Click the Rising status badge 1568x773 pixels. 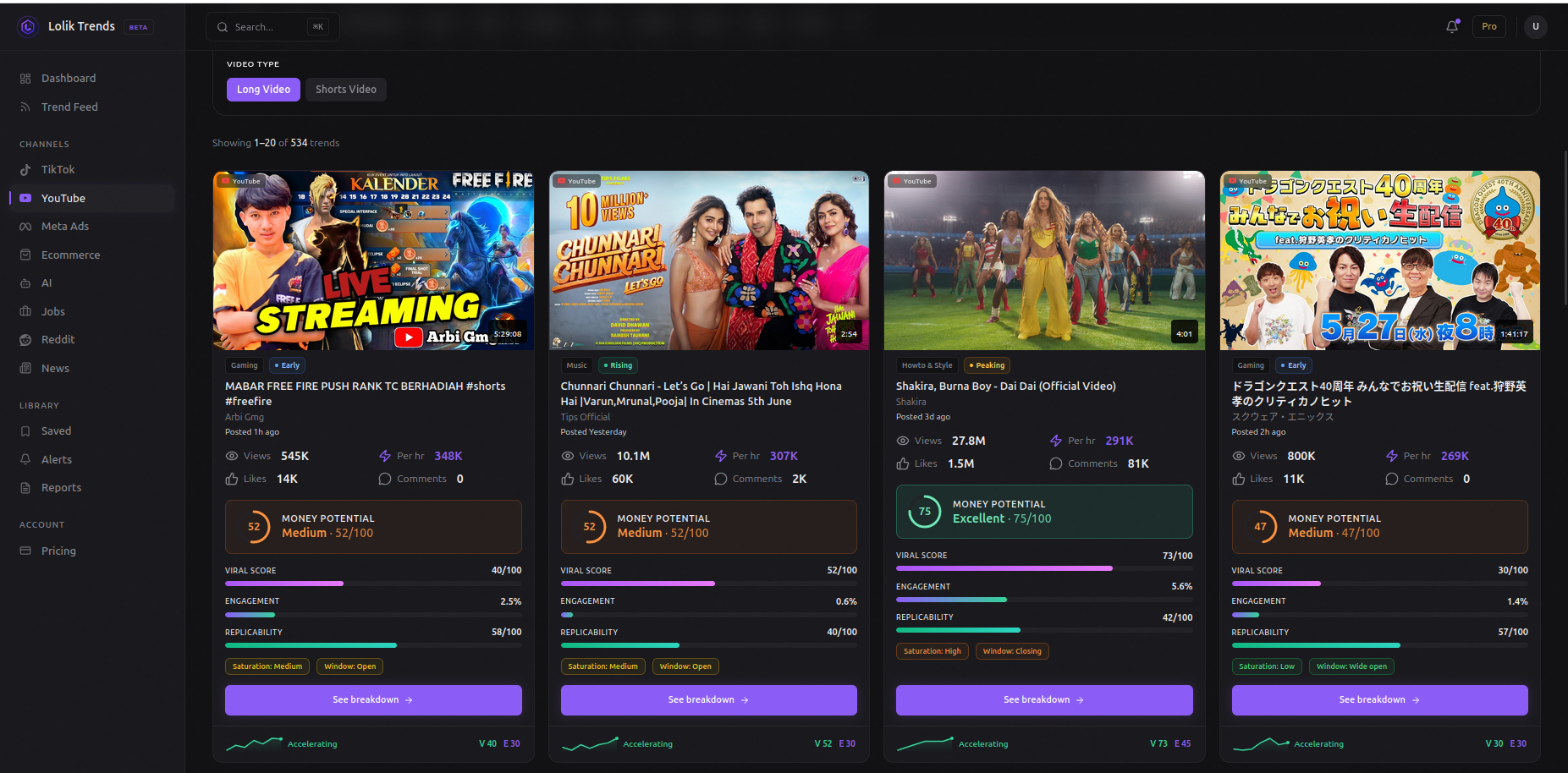coord(619,365)
